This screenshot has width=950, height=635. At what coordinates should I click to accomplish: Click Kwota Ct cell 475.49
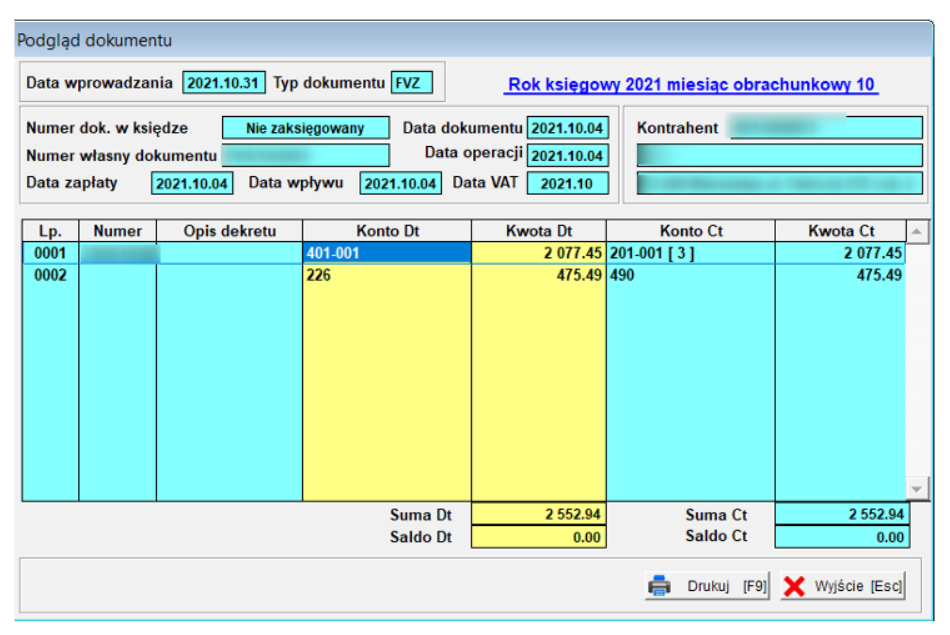pyautogui.click(x=840, y=275)
